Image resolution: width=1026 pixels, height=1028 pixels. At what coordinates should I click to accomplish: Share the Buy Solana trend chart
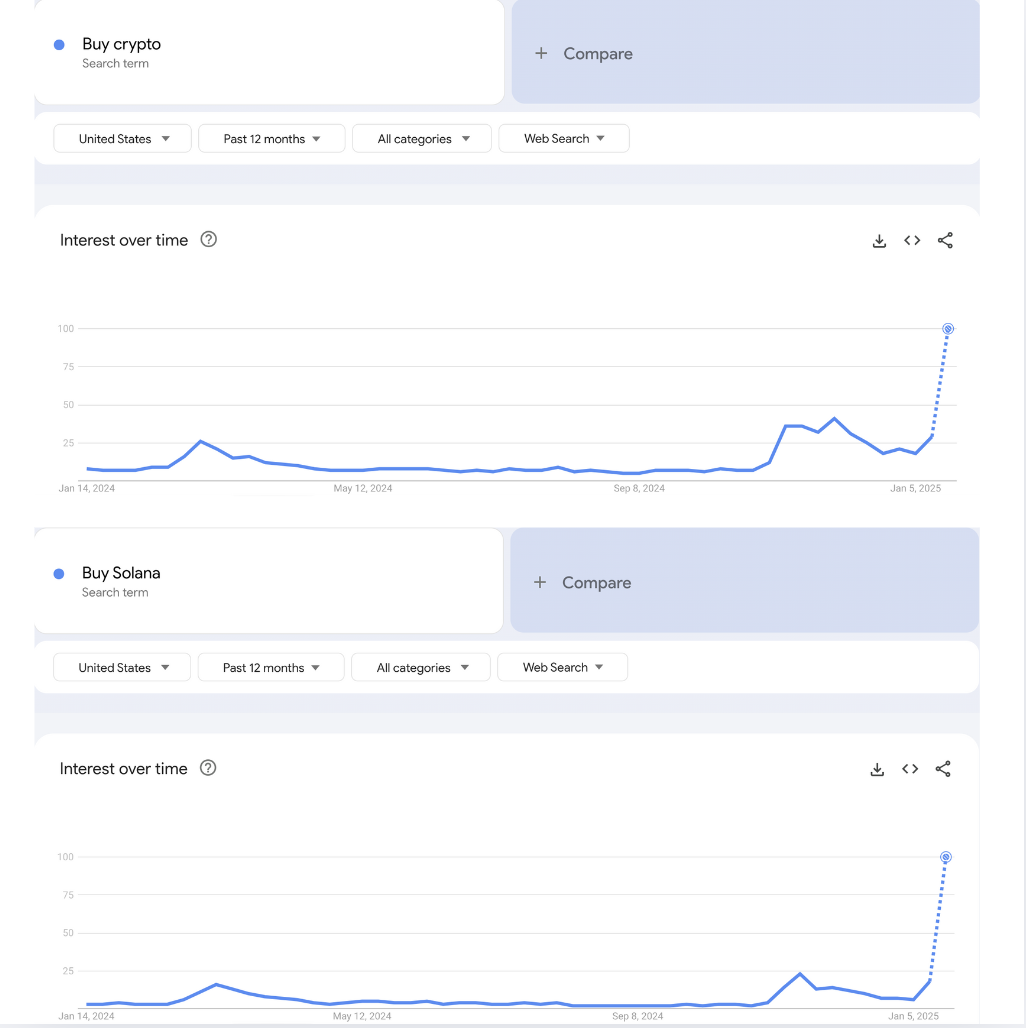(x=942, y=768)
